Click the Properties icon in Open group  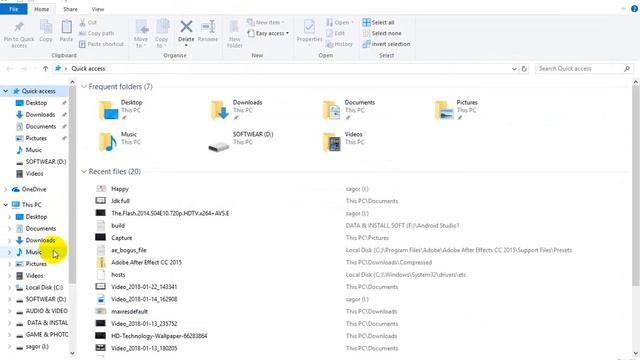pos(309,27)
